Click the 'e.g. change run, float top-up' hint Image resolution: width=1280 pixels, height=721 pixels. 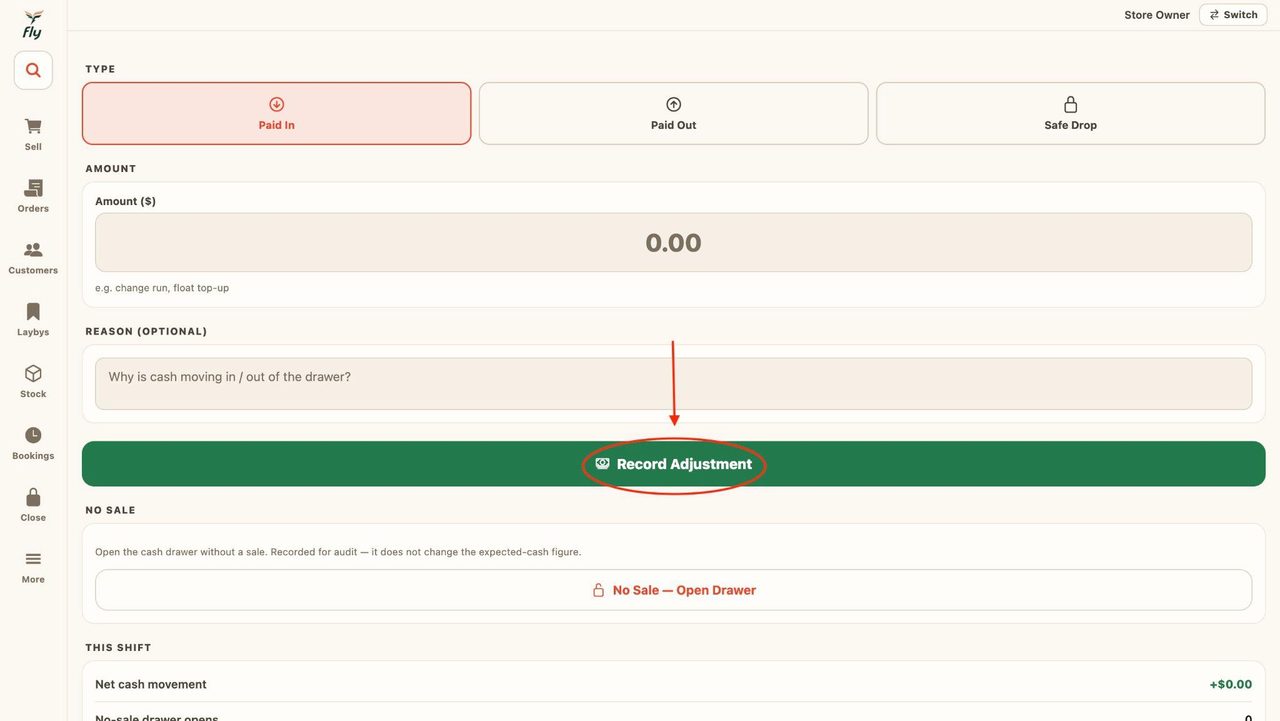(x=162, y=288)
